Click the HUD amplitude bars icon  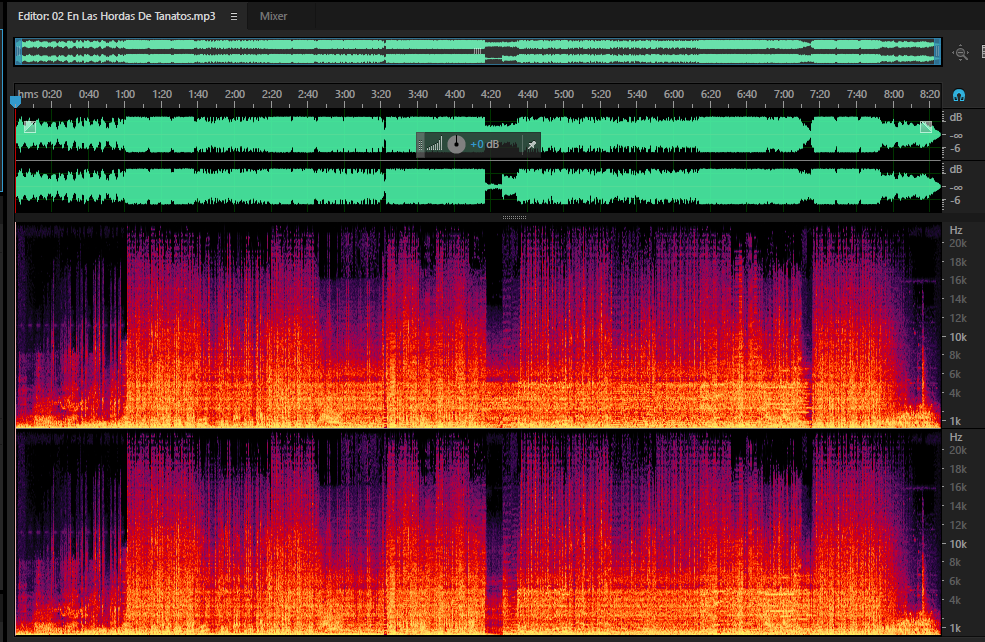[434, 144]
